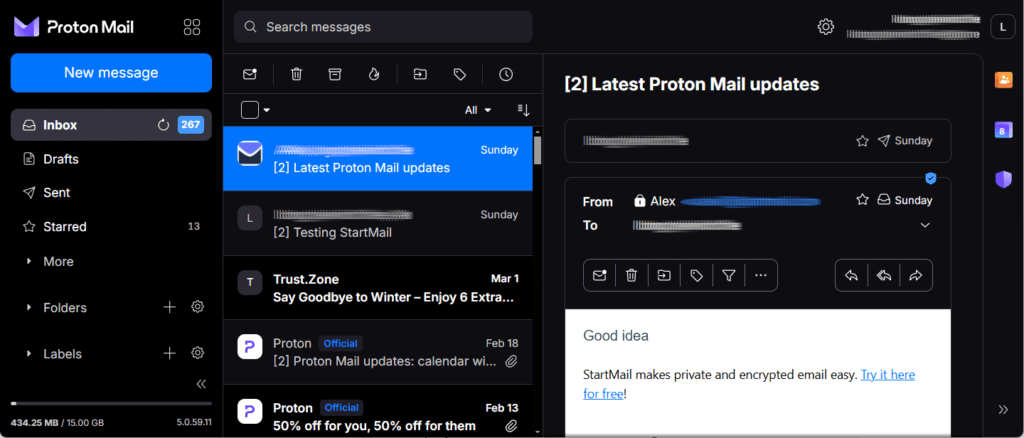Open Proton 50% off email Feb 13
Viewport: 1024px width, 438px height.
tap(377, 411)
